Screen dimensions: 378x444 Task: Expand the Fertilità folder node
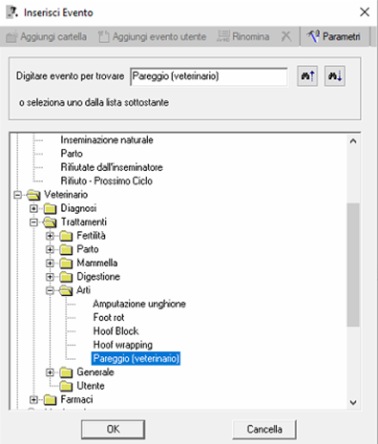50,236
